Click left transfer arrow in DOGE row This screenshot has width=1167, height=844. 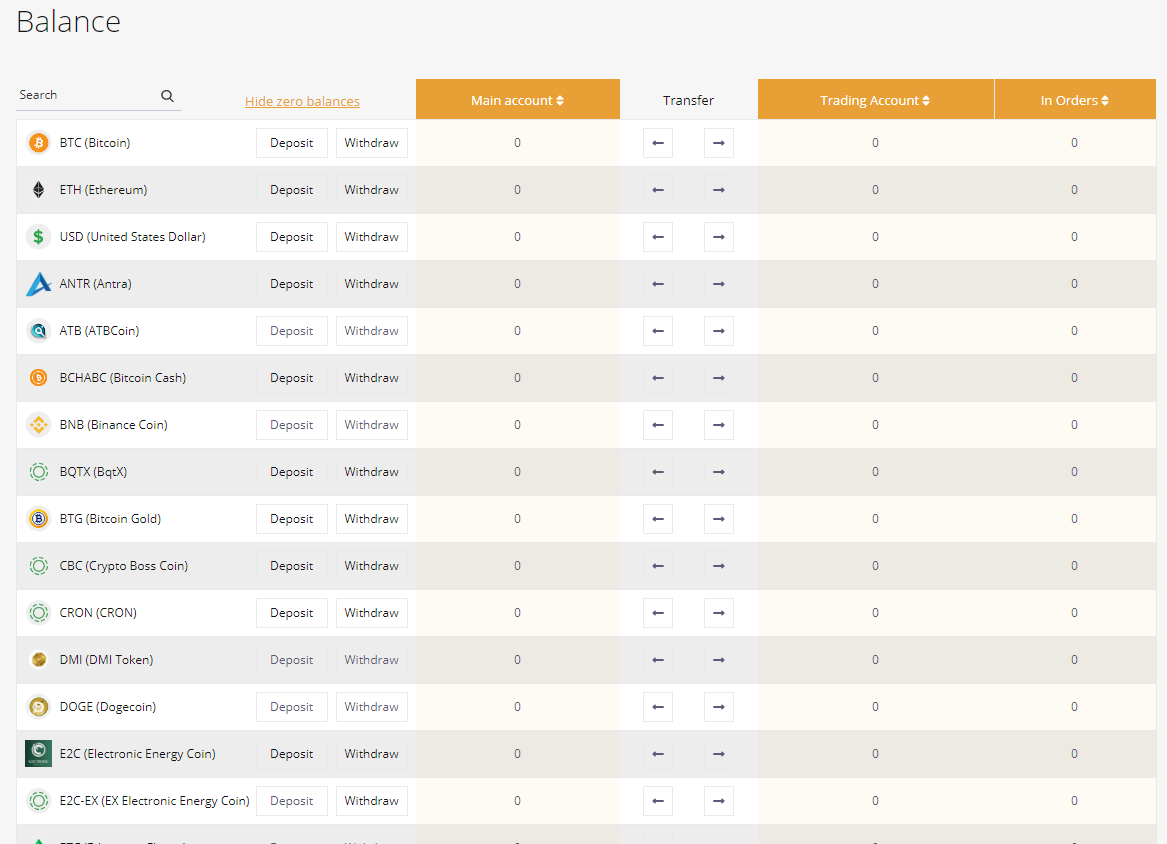click(658, 706)
